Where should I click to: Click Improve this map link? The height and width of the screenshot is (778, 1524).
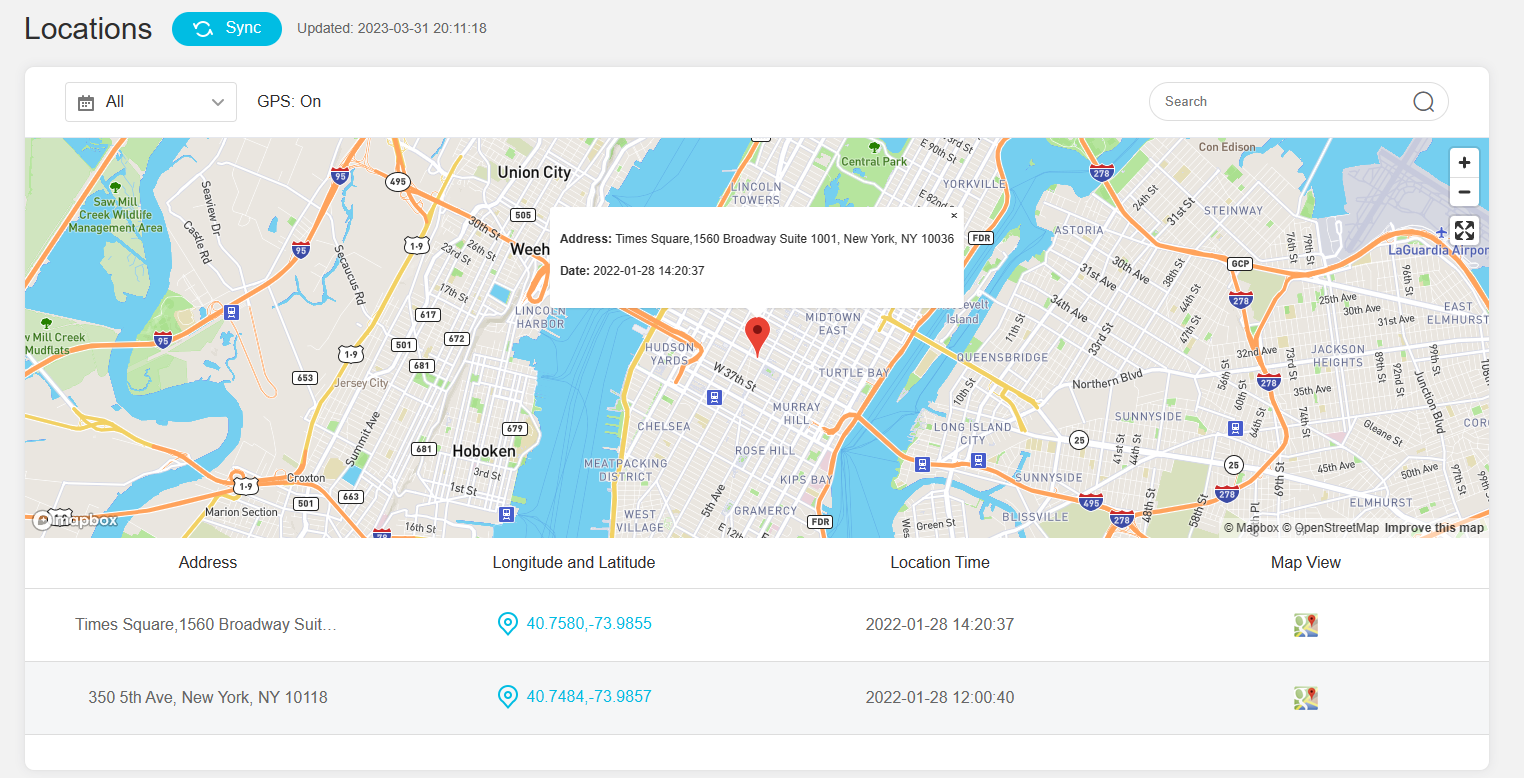(x=1434, y=528)
